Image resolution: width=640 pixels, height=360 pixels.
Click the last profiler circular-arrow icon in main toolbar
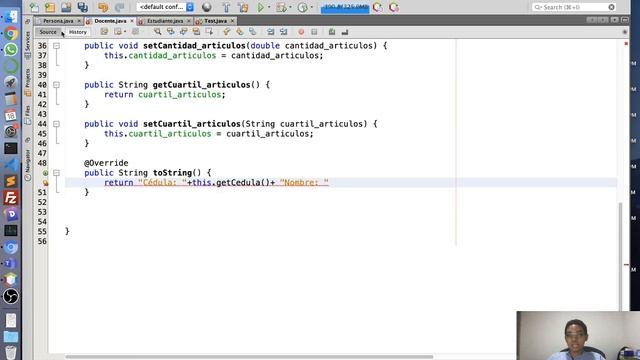coord(393,7)
